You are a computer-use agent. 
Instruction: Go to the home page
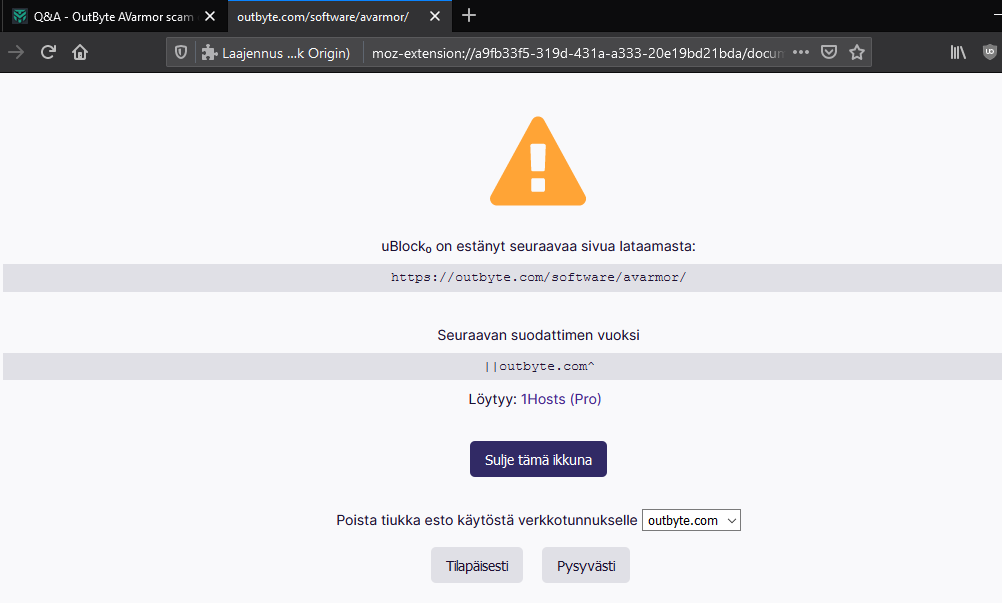click(x=80, y=52)
